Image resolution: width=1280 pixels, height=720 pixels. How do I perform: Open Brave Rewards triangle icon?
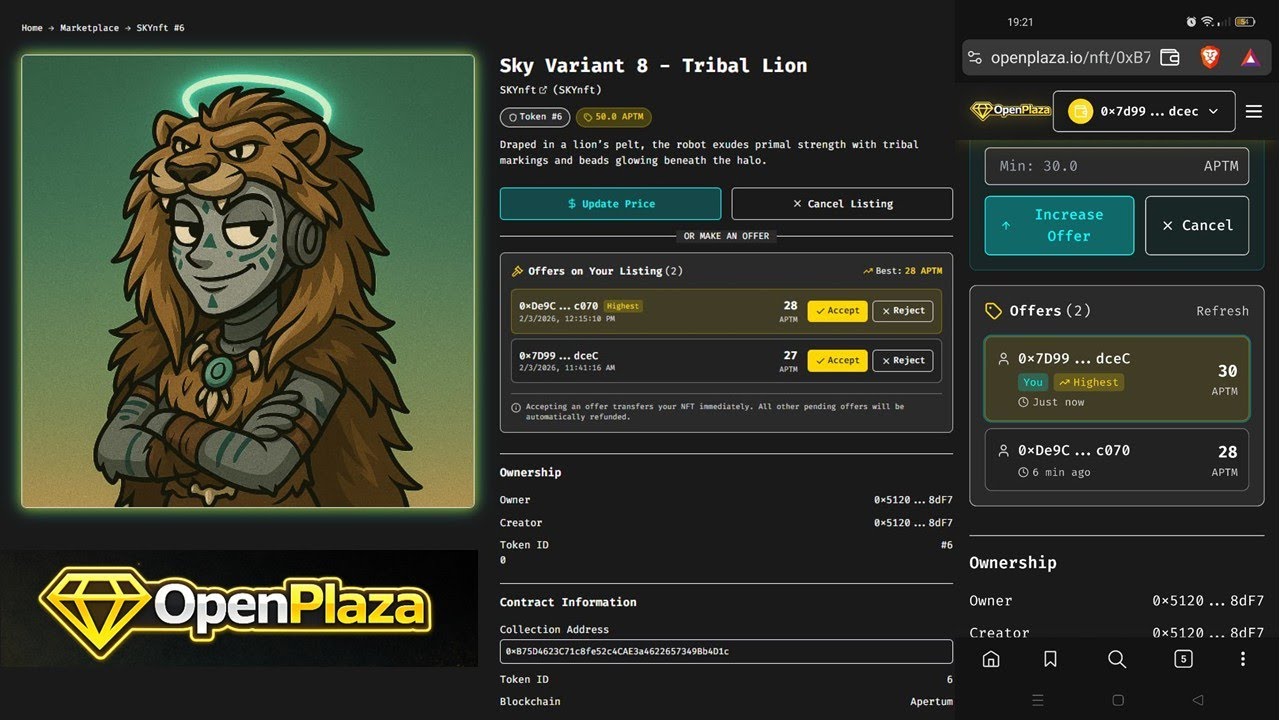pos(1249,58)
